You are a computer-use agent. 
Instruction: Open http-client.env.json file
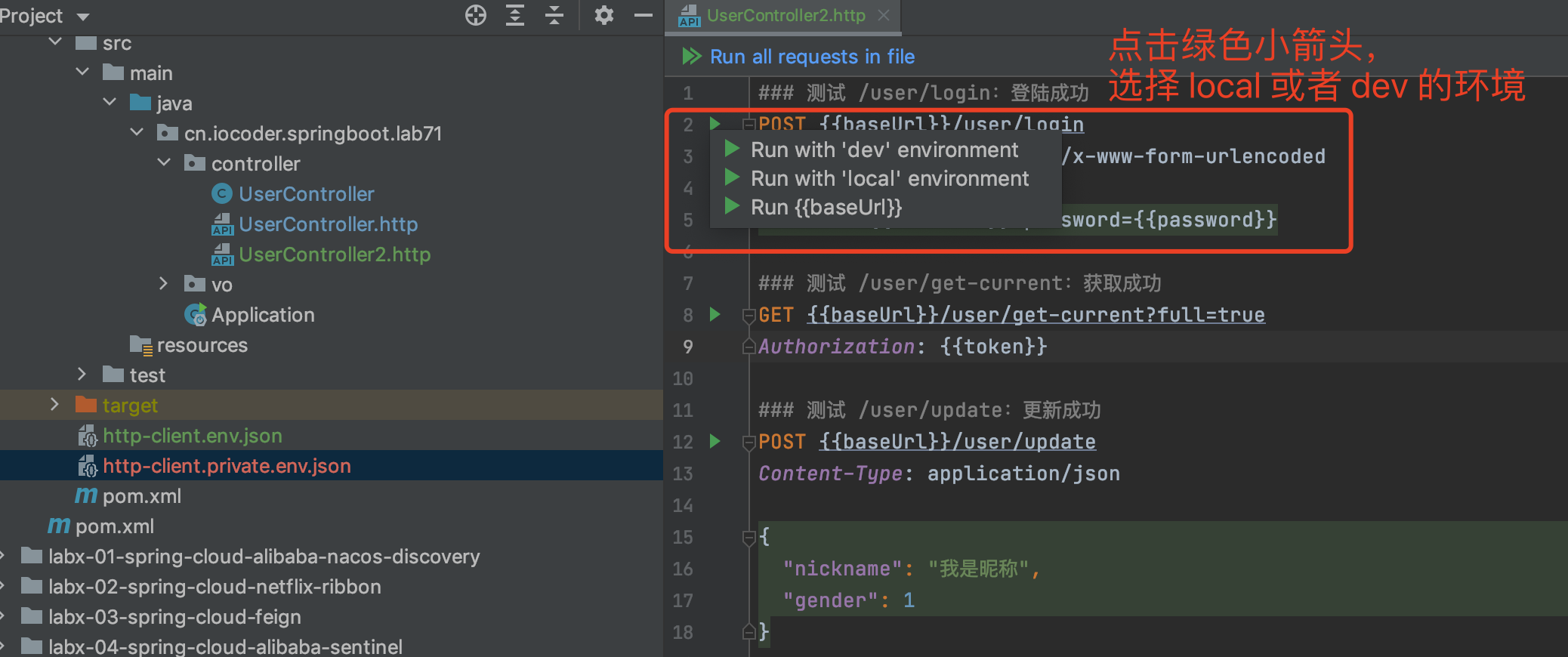pyautogui.click(x=192, y=436)
